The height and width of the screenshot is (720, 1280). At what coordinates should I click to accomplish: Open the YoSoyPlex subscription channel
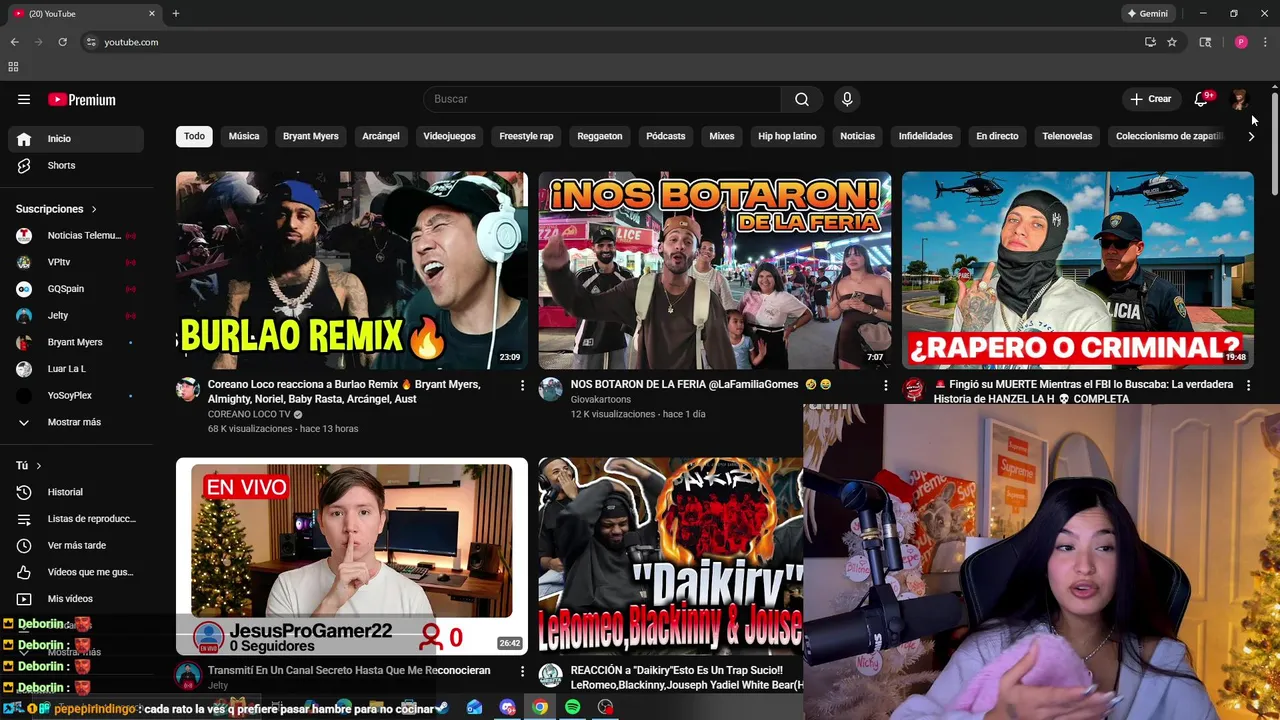[76, 395]
